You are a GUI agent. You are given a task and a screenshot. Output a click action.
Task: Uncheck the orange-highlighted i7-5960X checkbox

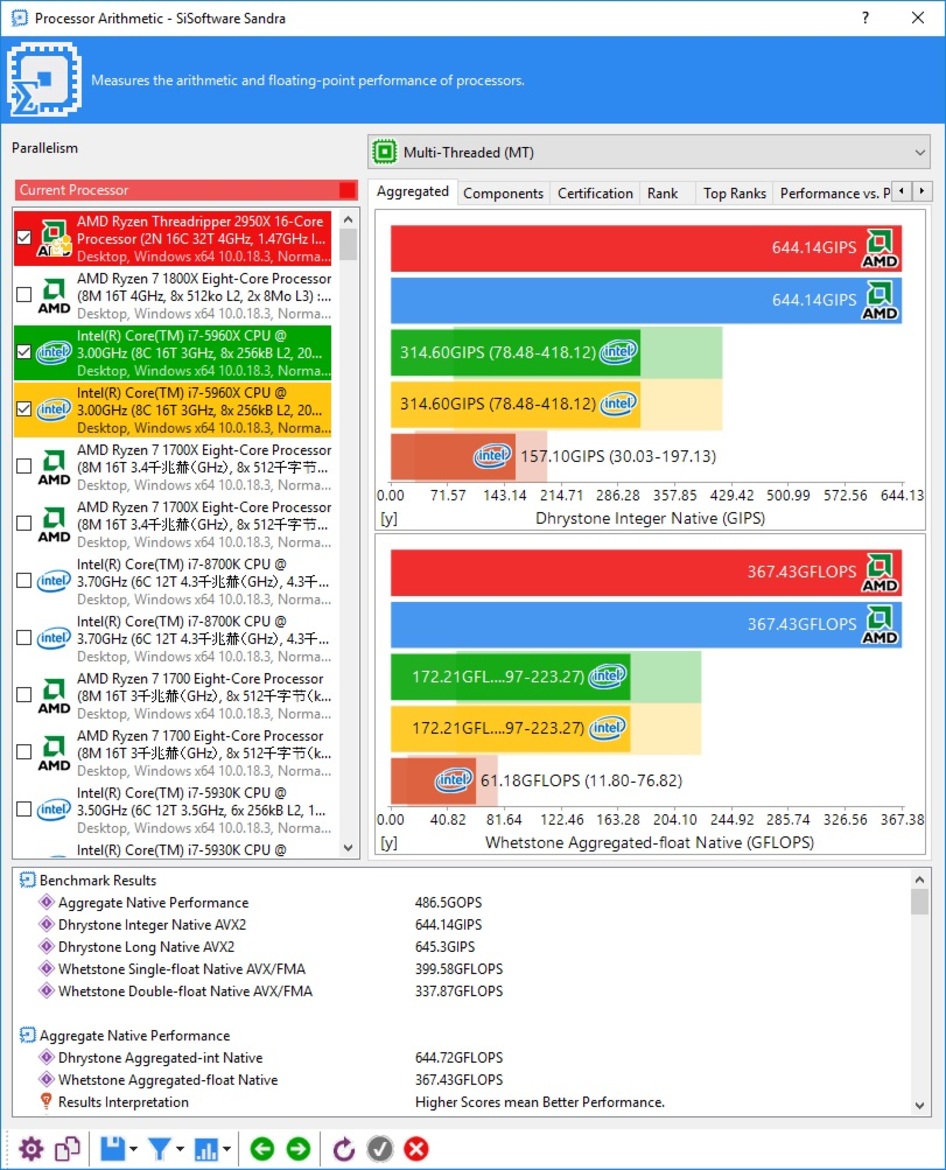coord(25,409)
